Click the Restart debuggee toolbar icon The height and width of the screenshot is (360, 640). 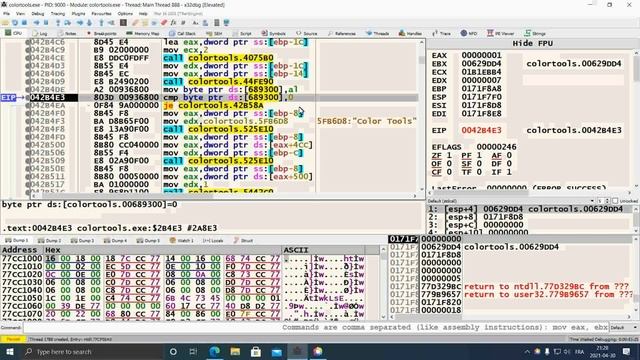coord(15,23)
